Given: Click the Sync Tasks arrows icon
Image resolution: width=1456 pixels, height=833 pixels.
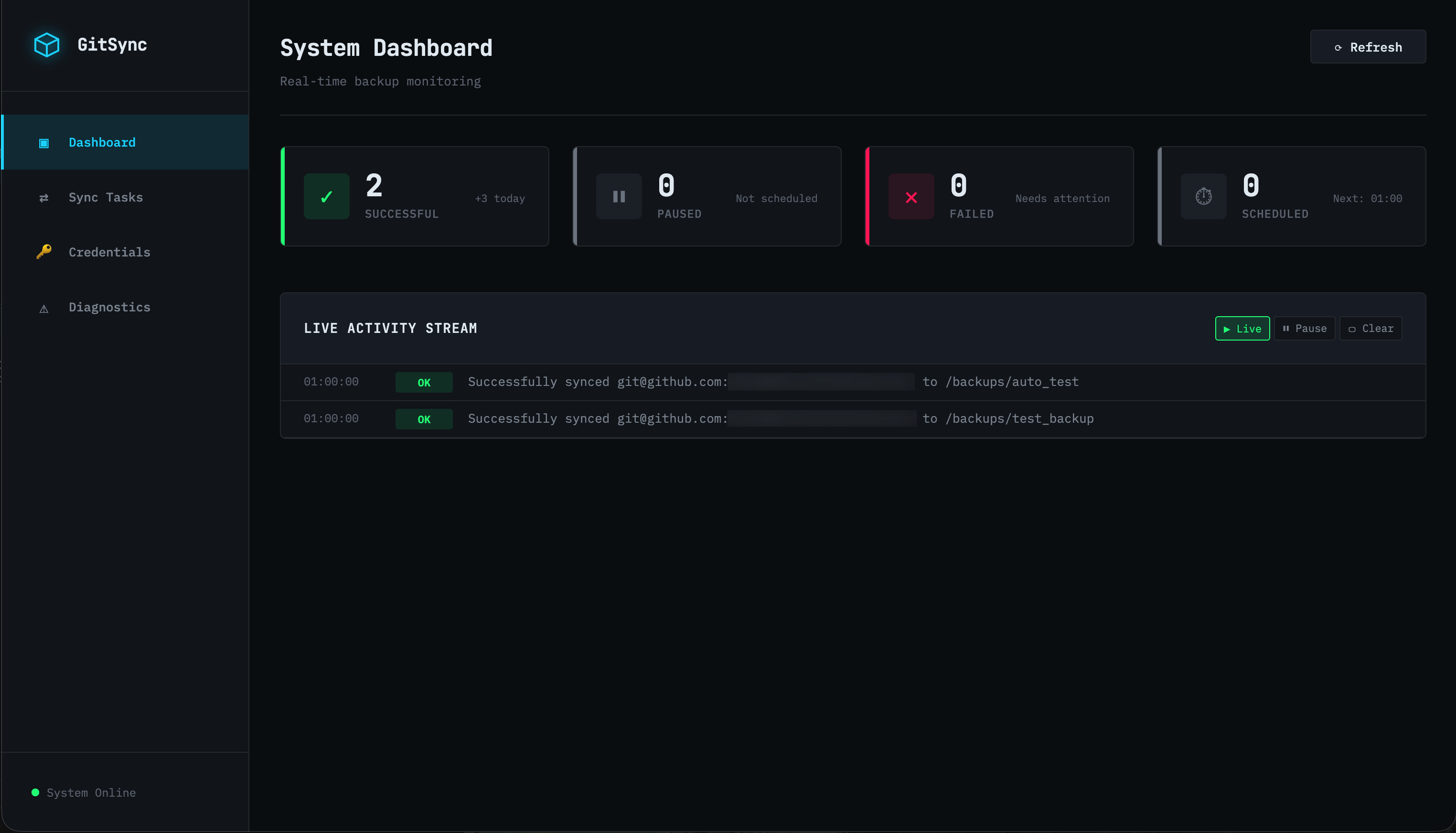Looking at the screenshot, I should click(x=44, y=198).
